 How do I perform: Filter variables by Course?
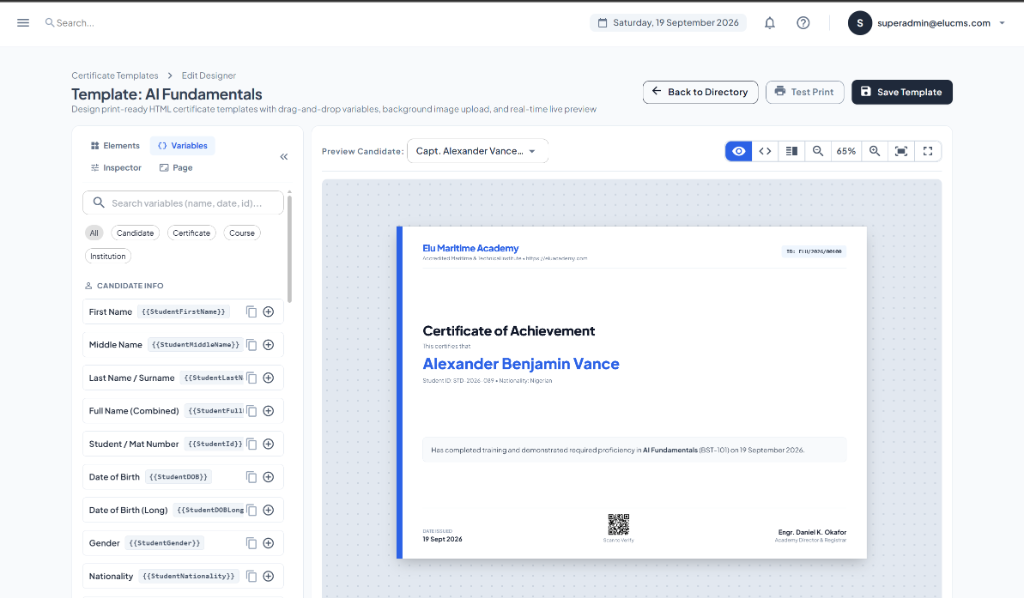pyautogui.click(x=242, y=233)
